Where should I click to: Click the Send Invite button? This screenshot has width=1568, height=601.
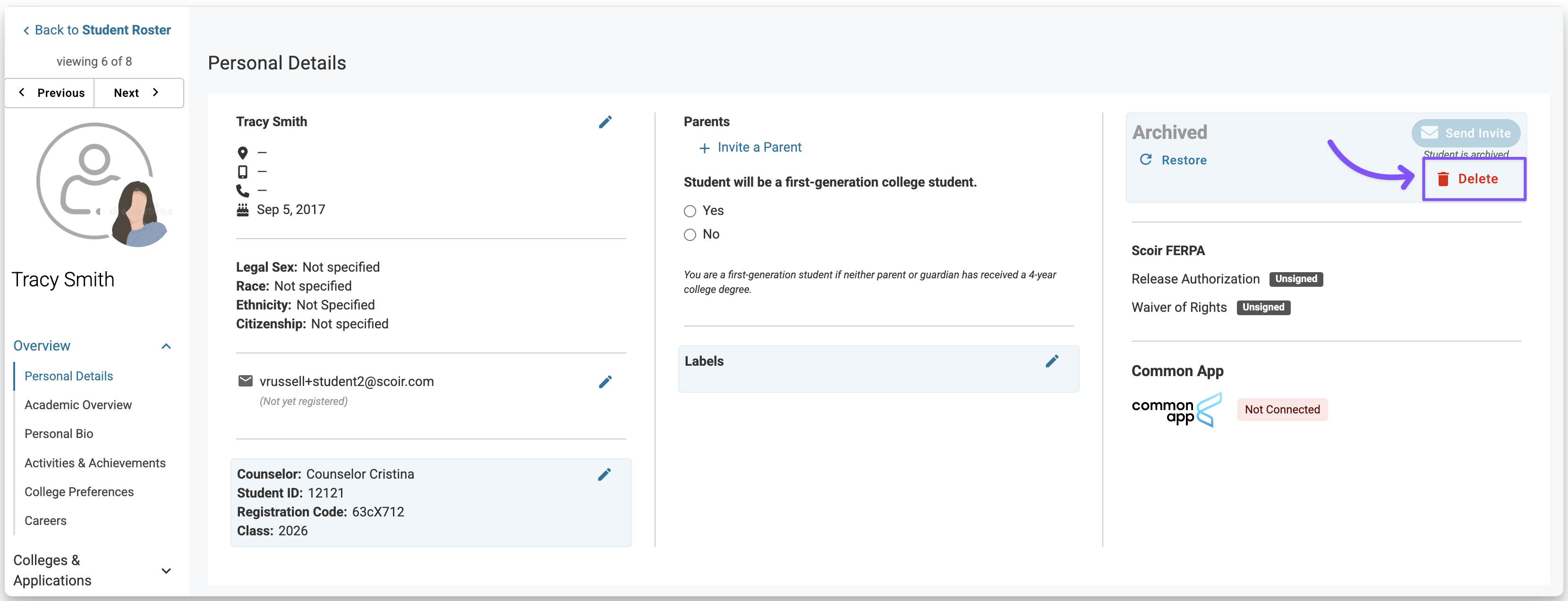(x=1466, y=133)
